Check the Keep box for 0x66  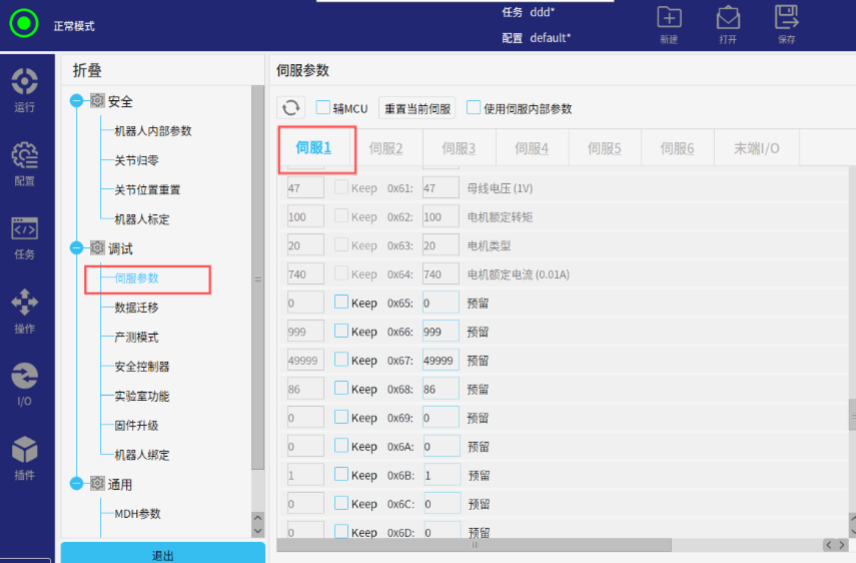(x=341, y=331)
